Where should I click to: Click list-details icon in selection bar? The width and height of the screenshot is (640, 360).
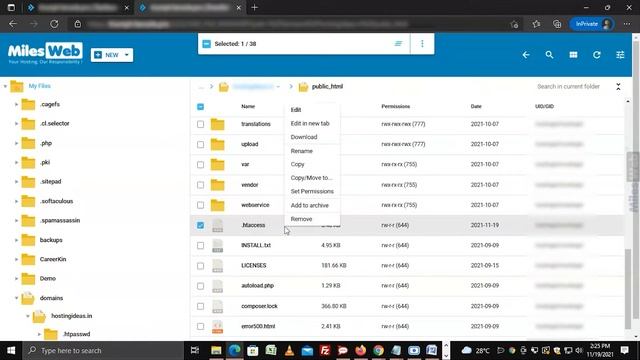(398, 44)
